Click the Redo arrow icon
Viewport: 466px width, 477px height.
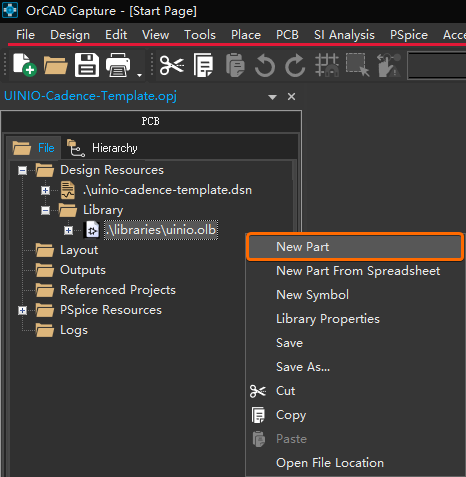pyautogui.click(x=295, y=65)
